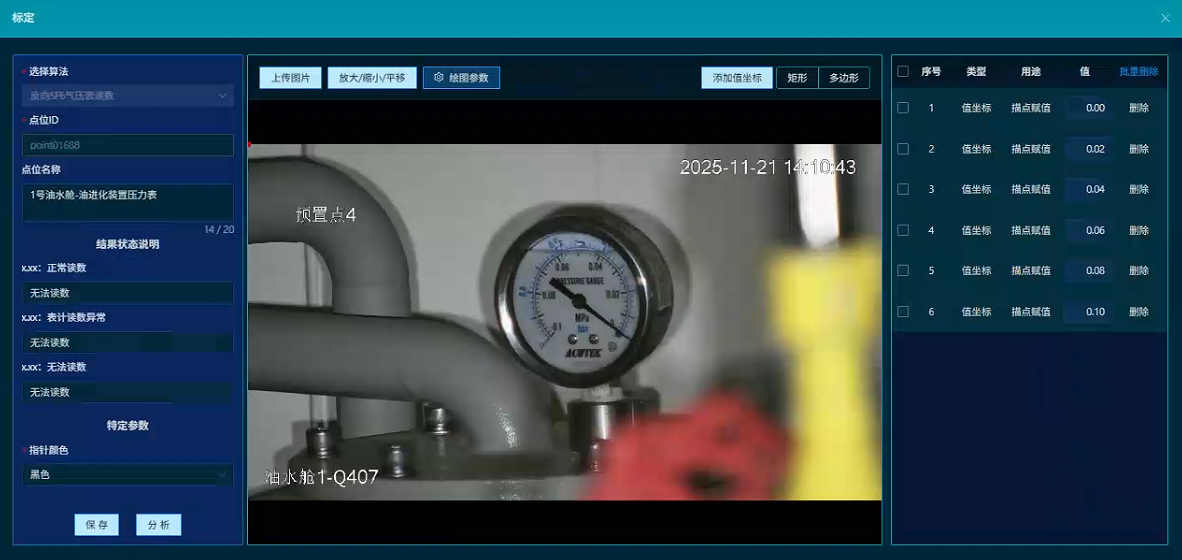This screenshot has width=1182, height=560.
Task: Select the checkbox for row 4
Action: [x=903, y=230]
